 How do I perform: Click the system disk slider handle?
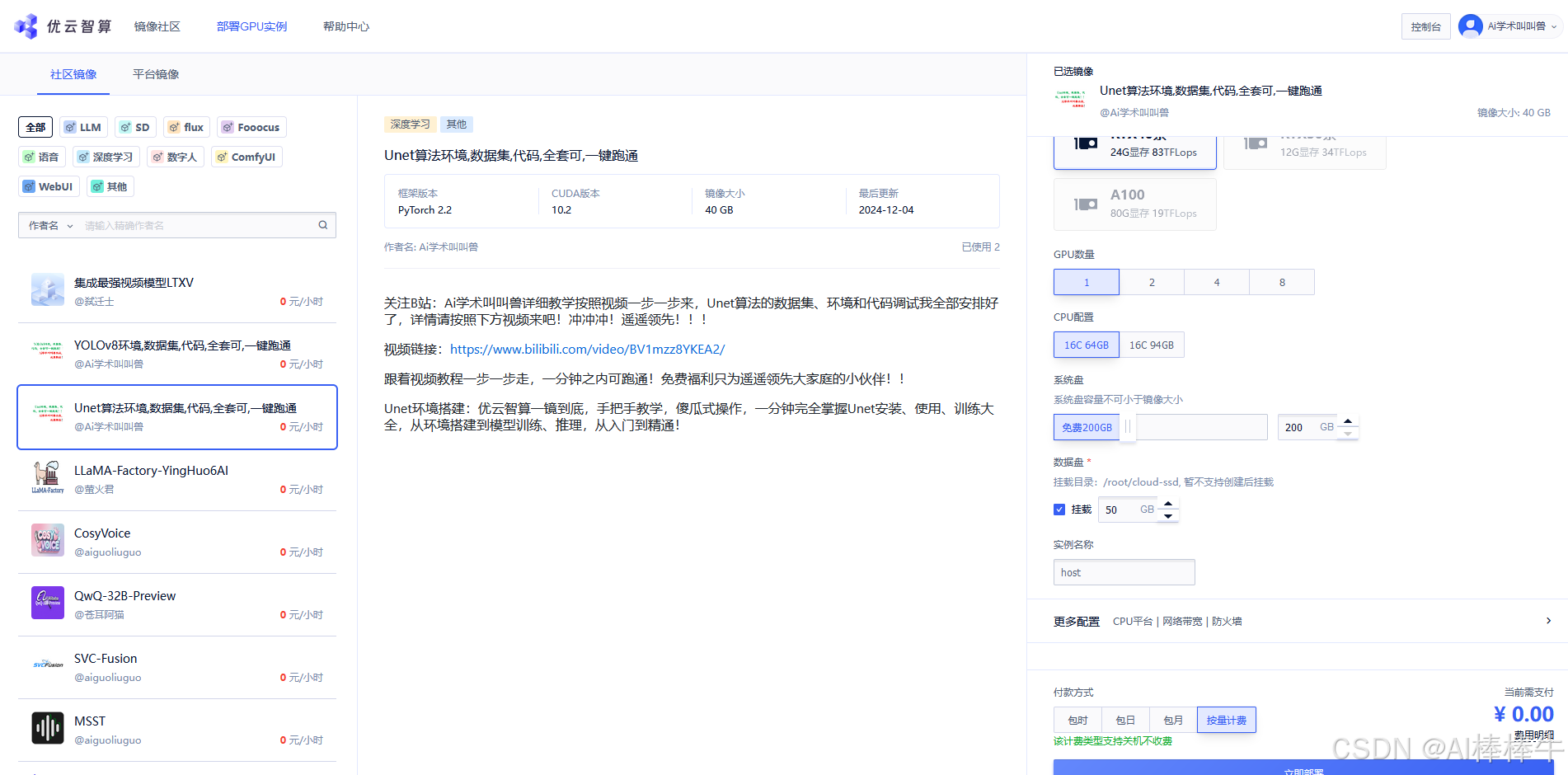[x=1128, y=427]
